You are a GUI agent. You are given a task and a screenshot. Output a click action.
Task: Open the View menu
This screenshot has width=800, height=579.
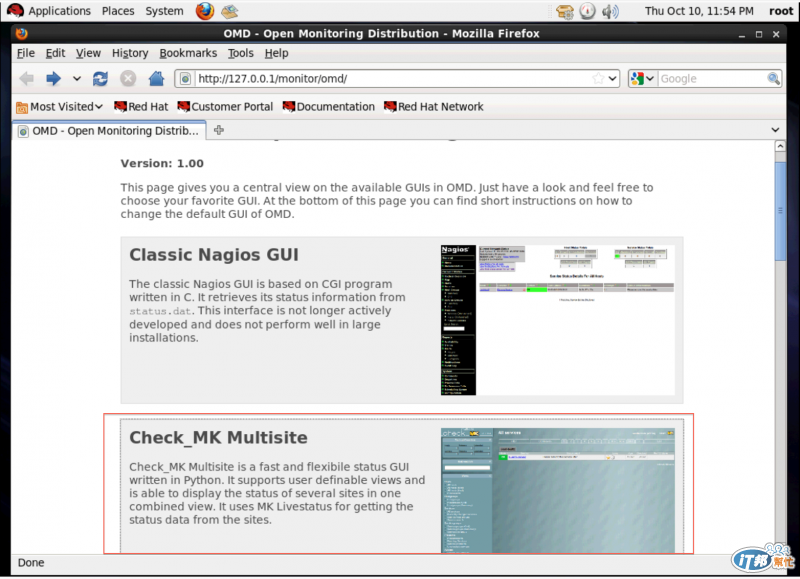coord(88,53)
